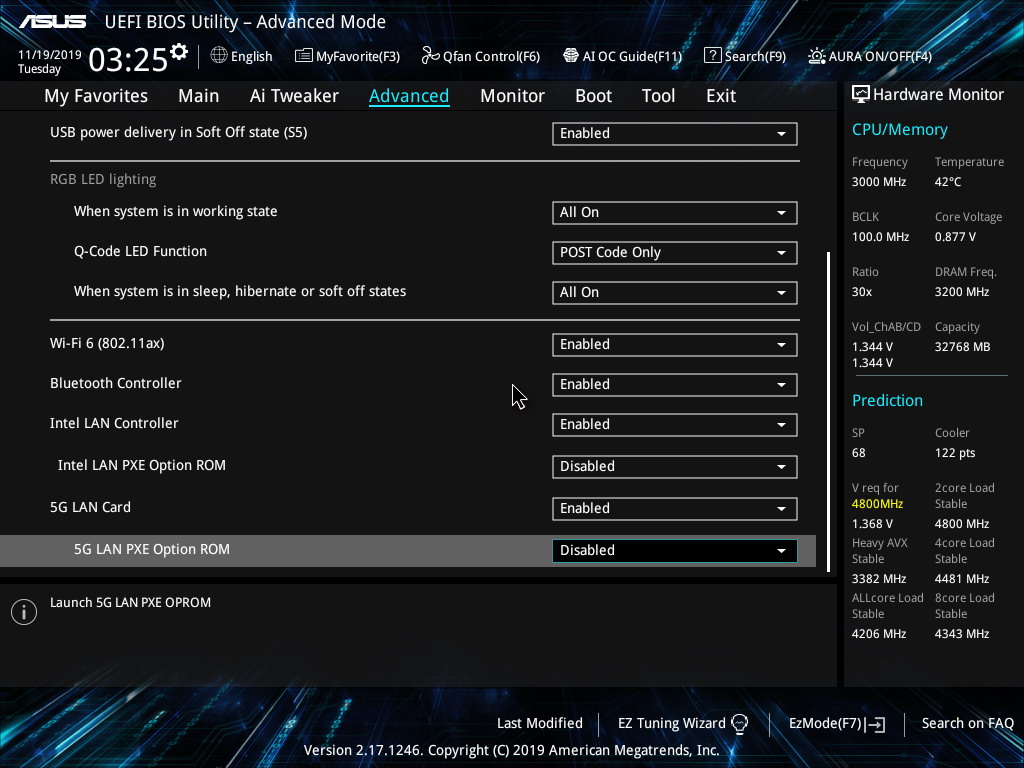The image size is (1024, 768).
Task: Click Last Modified button
Action: [539, 724]
